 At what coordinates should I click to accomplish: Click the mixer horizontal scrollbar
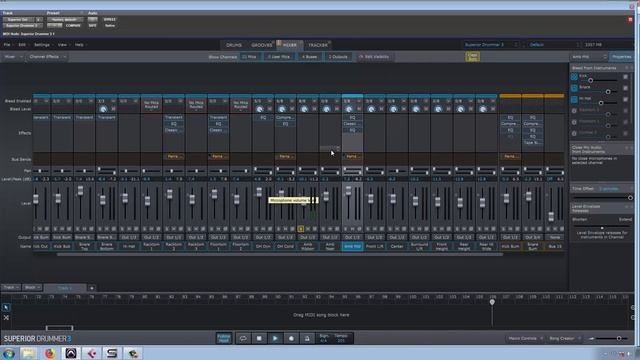(x=280, y=254)
